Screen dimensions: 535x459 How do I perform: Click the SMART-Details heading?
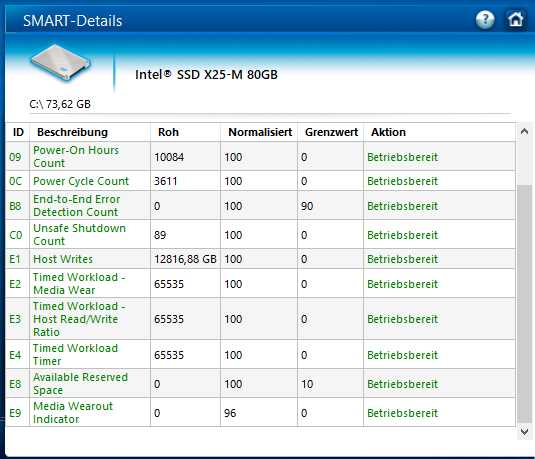[x=72, y=21]
